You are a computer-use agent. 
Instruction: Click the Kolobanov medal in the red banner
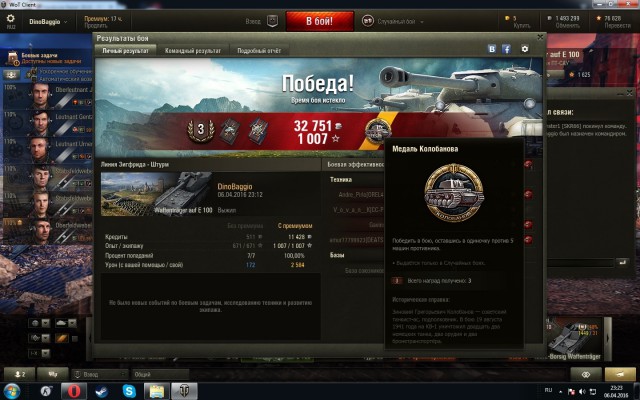coord(378,131)
